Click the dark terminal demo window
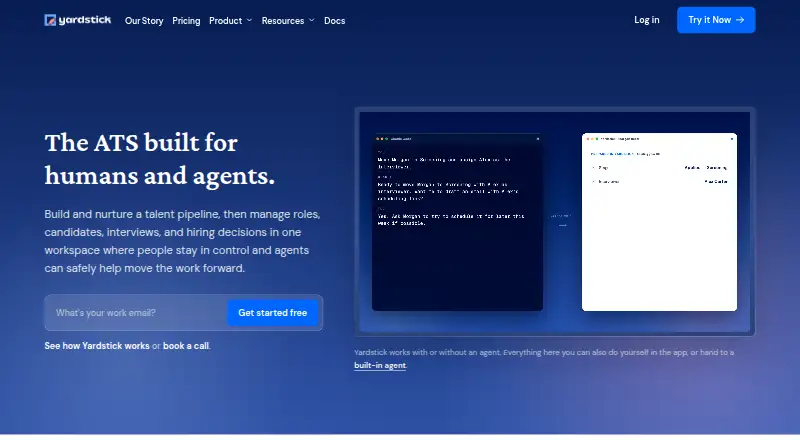This screenshot has width=800, height=440. coord(457,222)
